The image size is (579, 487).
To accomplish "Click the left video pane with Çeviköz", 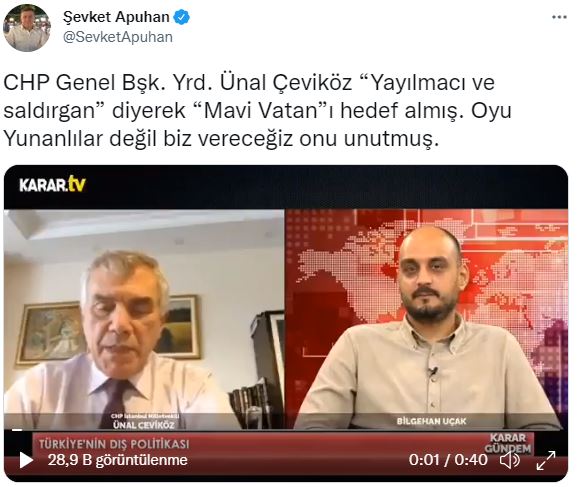I will (144, 319).
